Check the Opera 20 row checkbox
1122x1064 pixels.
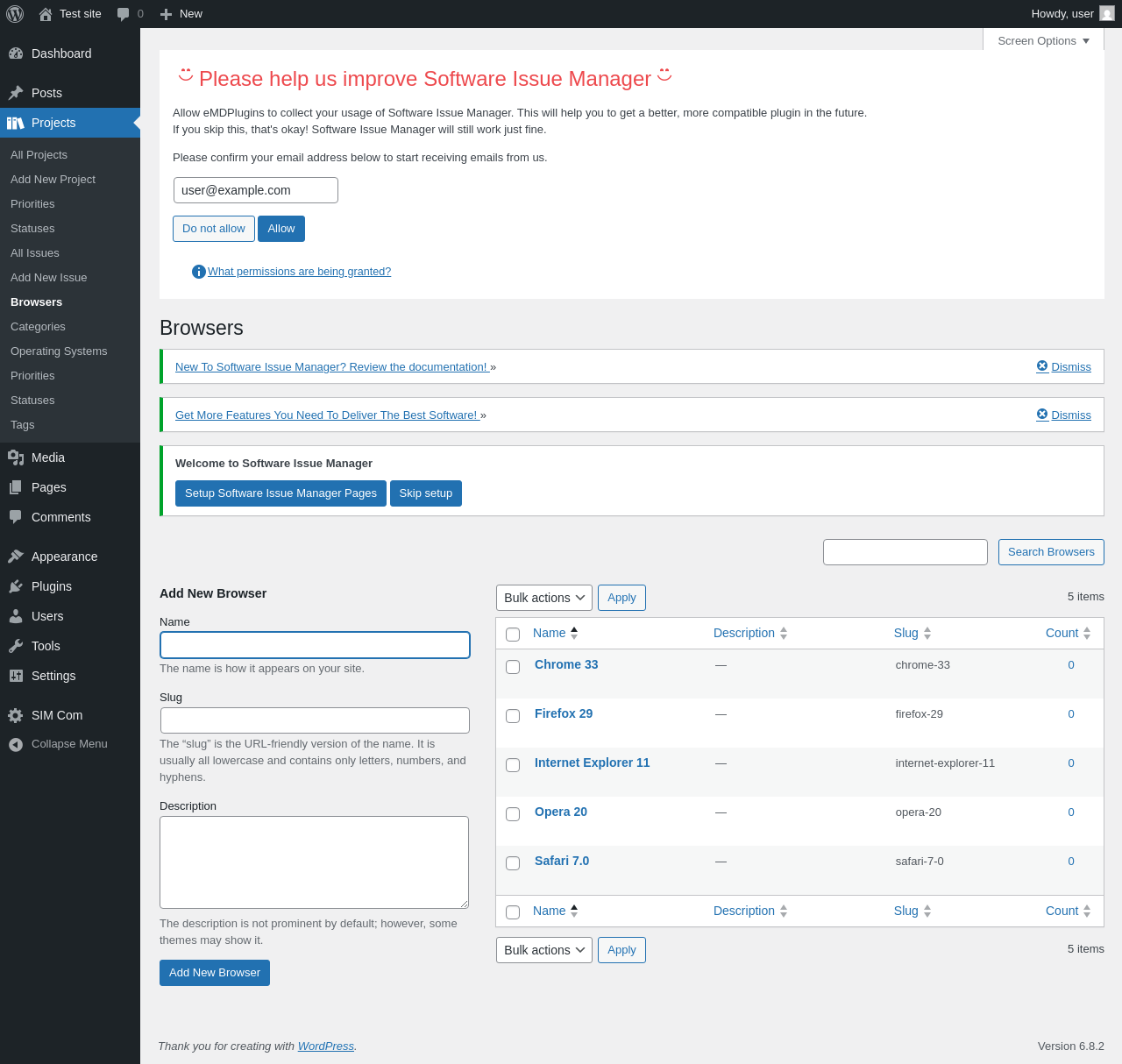click(513, 814)
